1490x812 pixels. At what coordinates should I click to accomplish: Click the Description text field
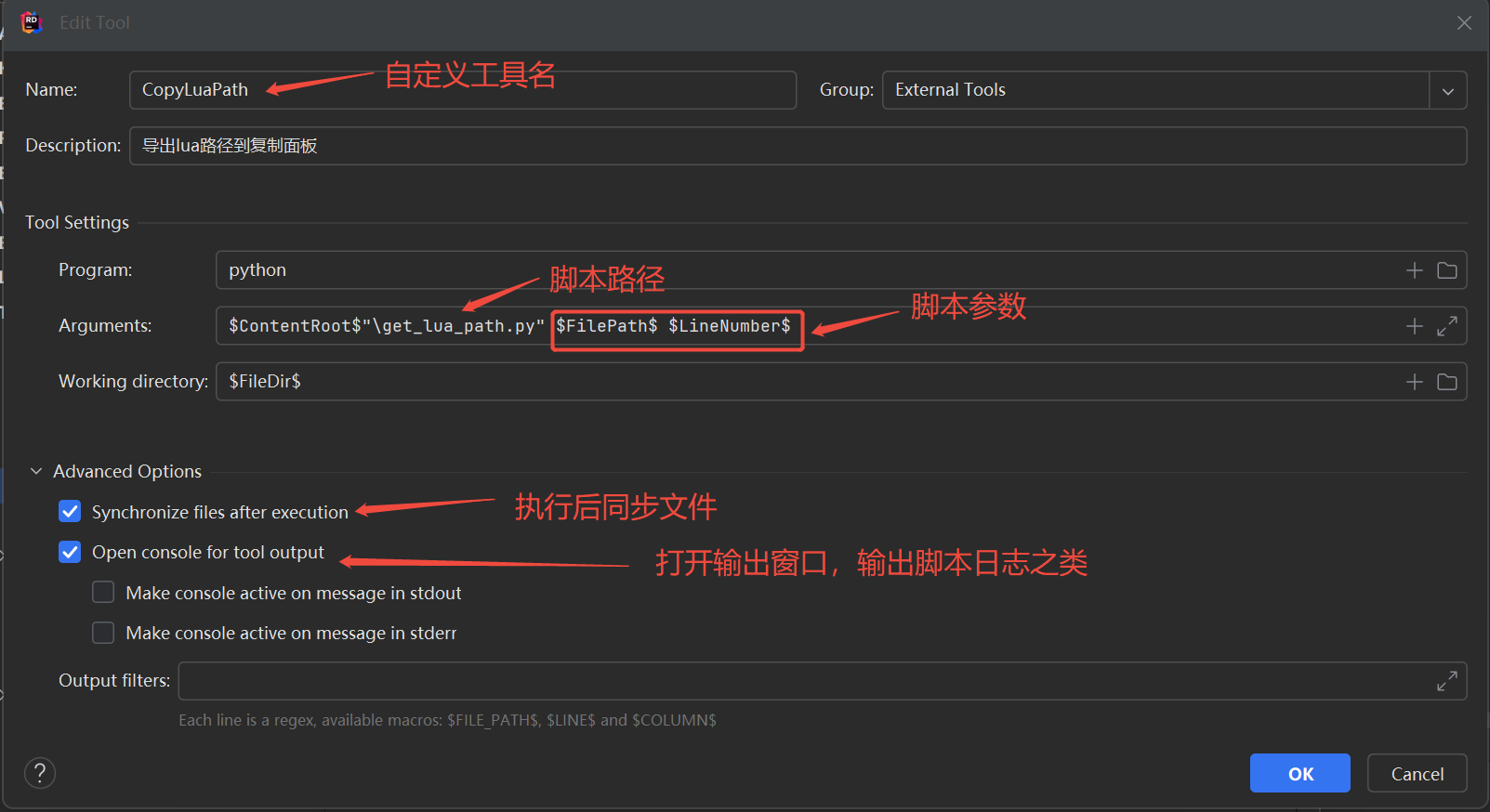point(798,146)
